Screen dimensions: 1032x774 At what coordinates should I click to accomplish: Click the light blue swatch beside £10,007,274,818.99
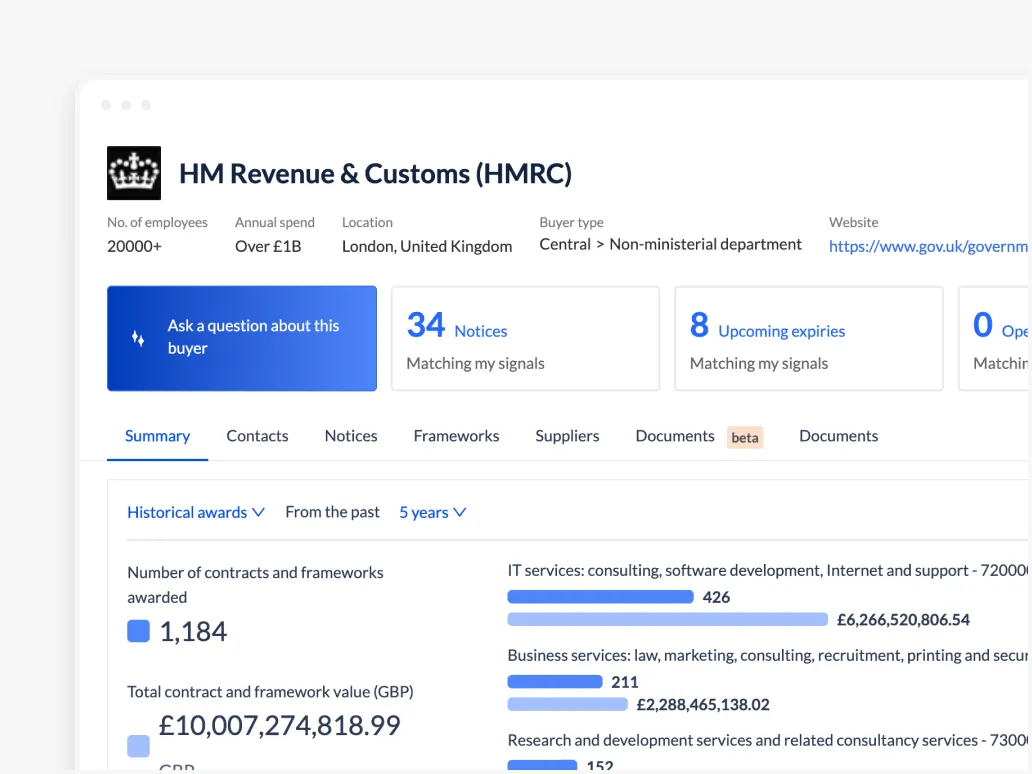(138, 746)
